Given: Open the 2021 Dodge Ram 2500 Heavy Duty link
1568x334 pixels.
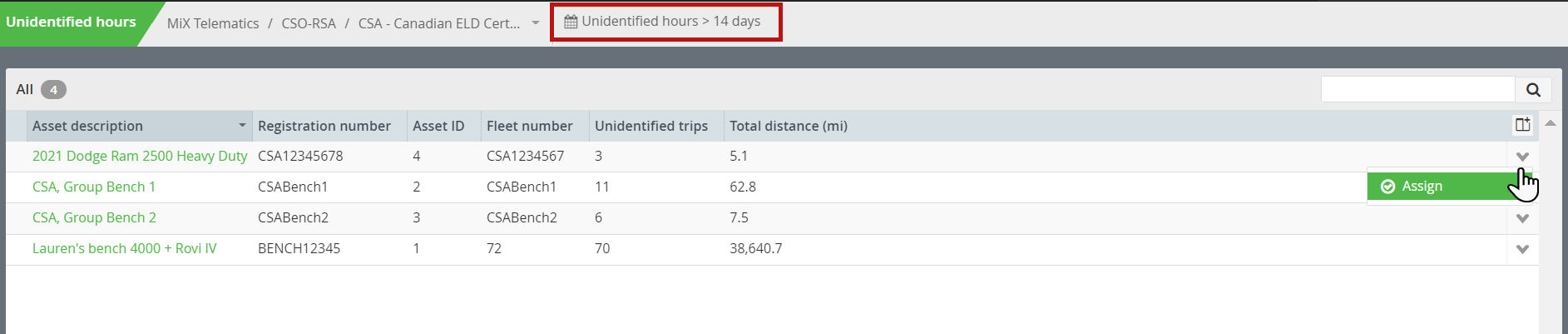Looking at the screenshot, I should [x=140, y=156].
